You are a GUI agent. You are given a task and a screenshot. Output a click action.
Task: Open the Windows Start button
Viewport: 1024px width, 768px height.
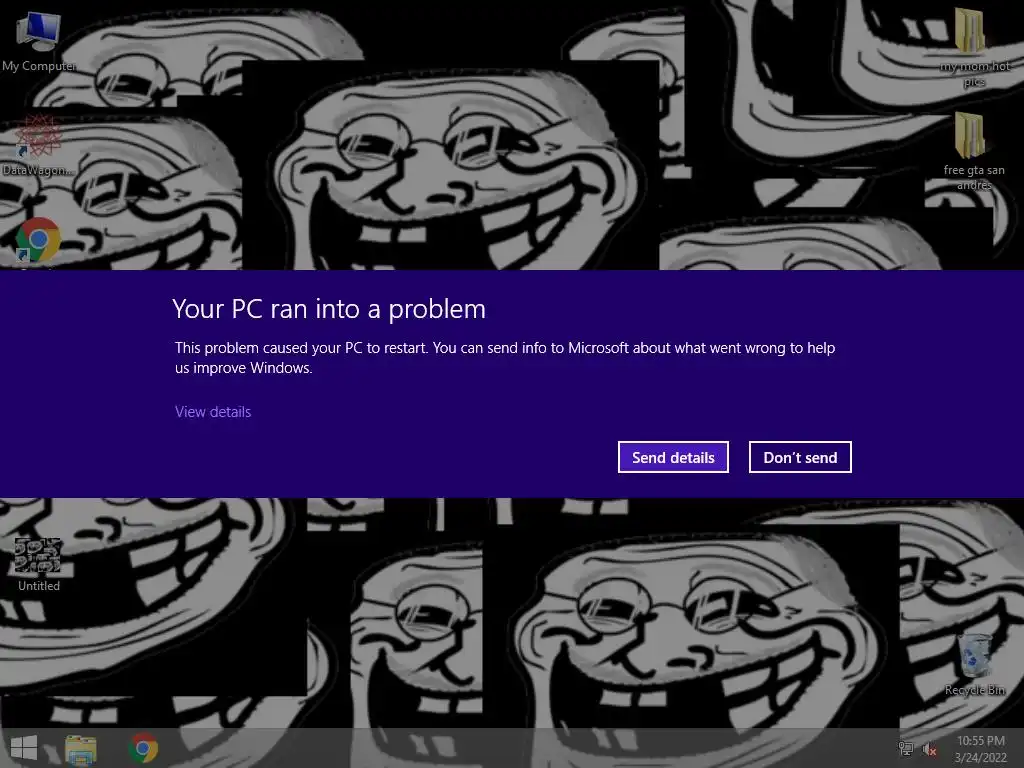tap(24, 748)
